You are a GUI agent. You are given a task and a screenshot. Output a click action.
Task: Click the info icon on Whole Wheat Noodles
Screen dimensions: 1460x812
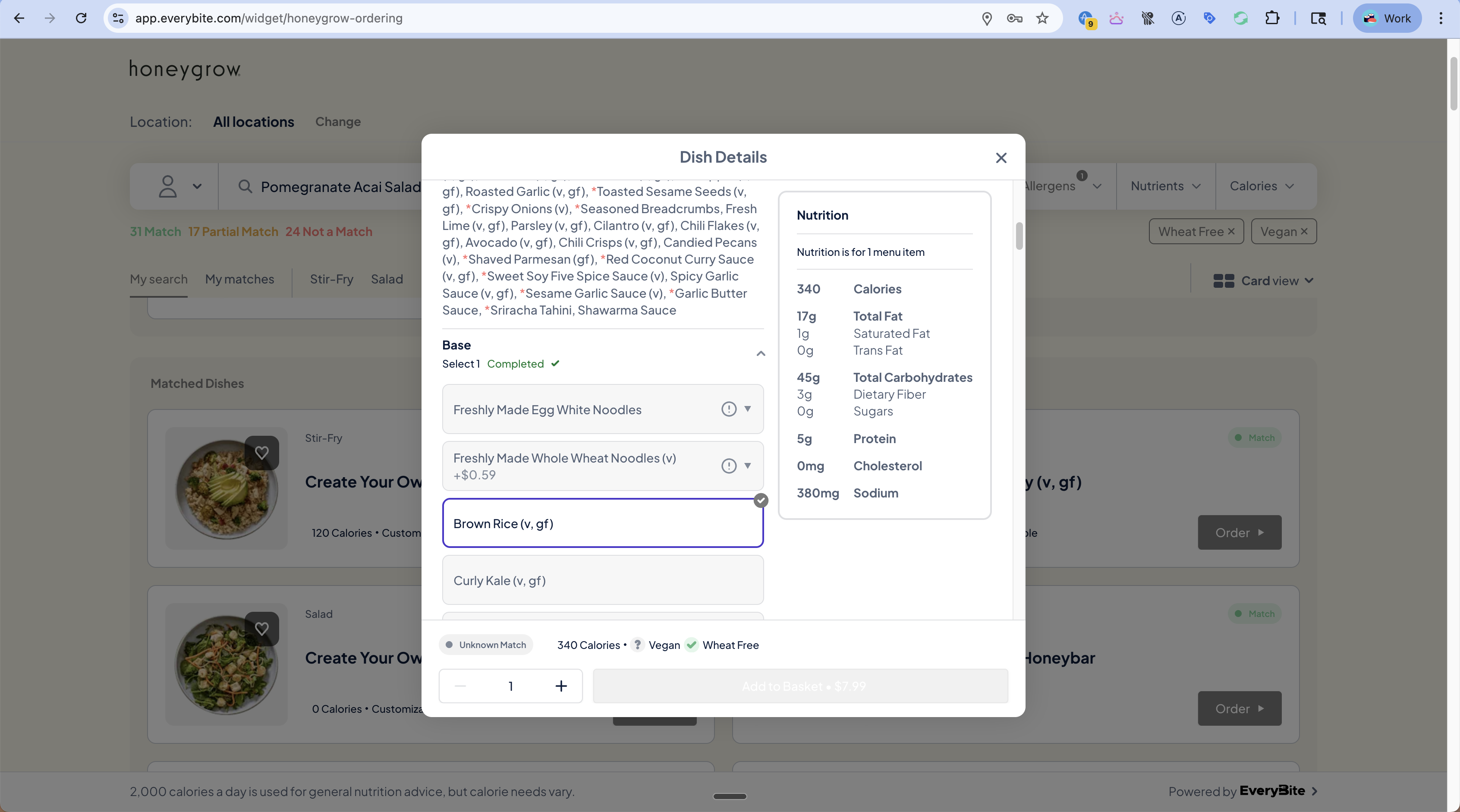[728, 466]
